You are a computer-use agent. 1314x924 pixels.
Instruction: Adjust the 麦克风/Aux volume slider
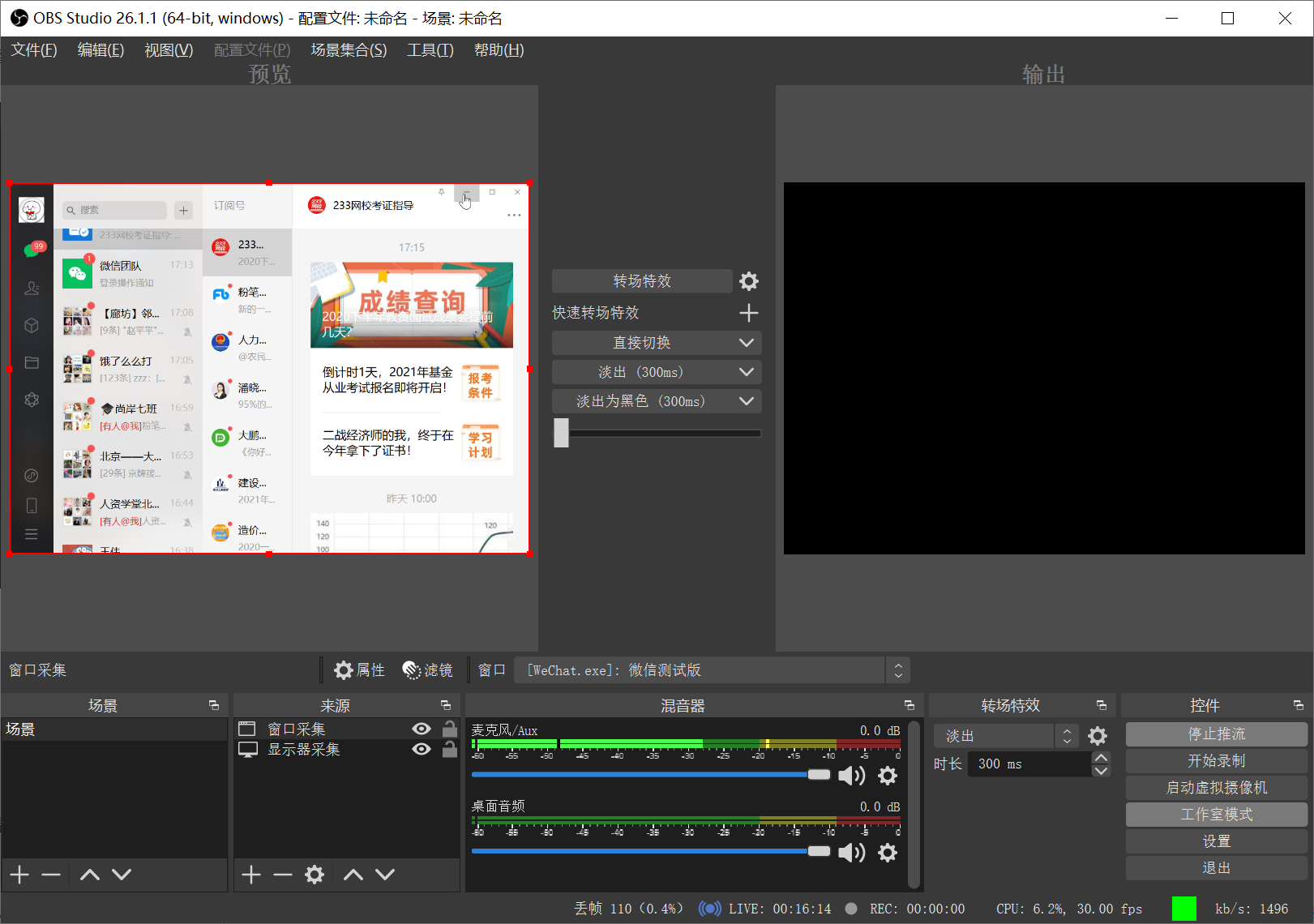coord(651,775)
